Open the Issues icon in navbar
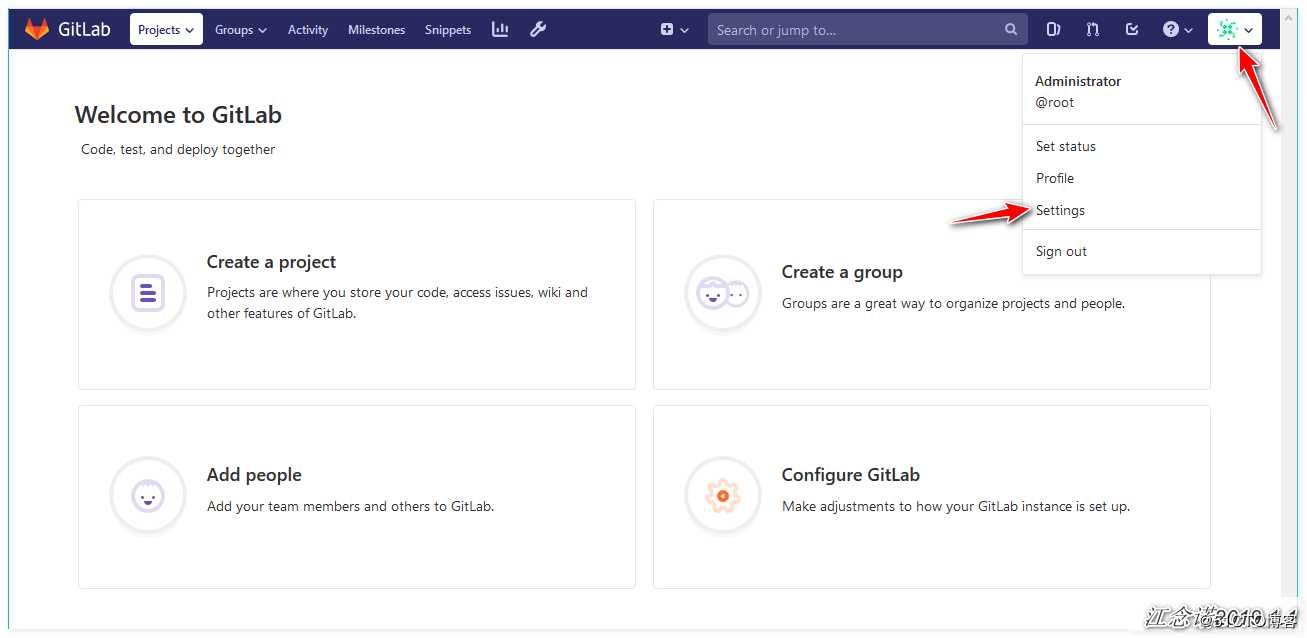The width and height of the screenshot is (1307, 638). click(1053, 29)
